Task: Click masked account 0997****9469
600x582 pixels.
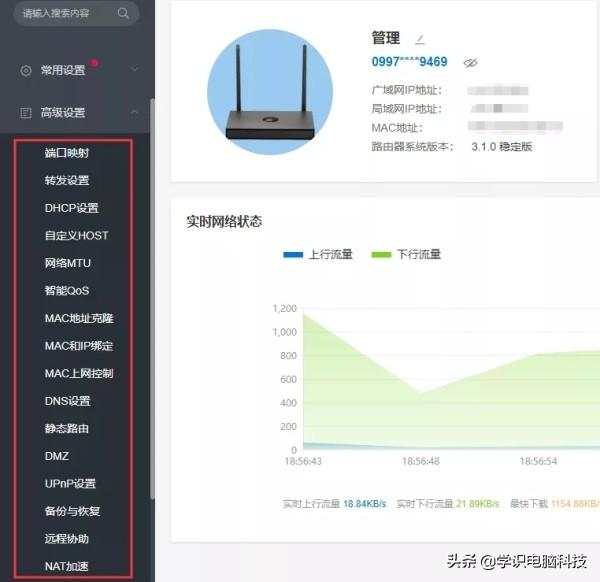Action: [x=409, y=62]
